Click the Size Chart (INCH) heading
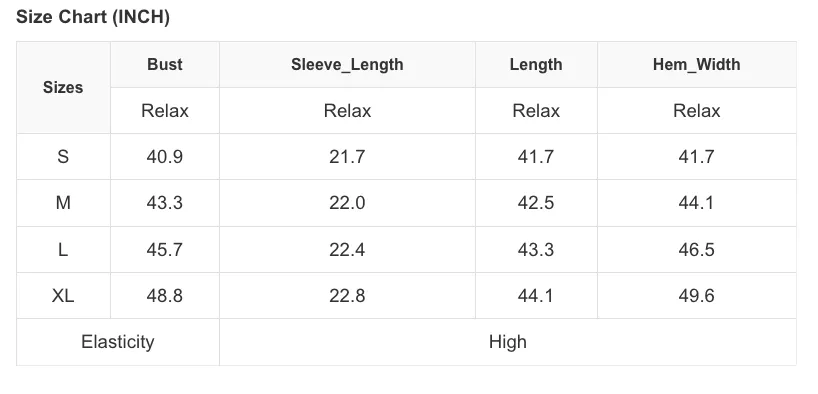 [x=93, y=17]
